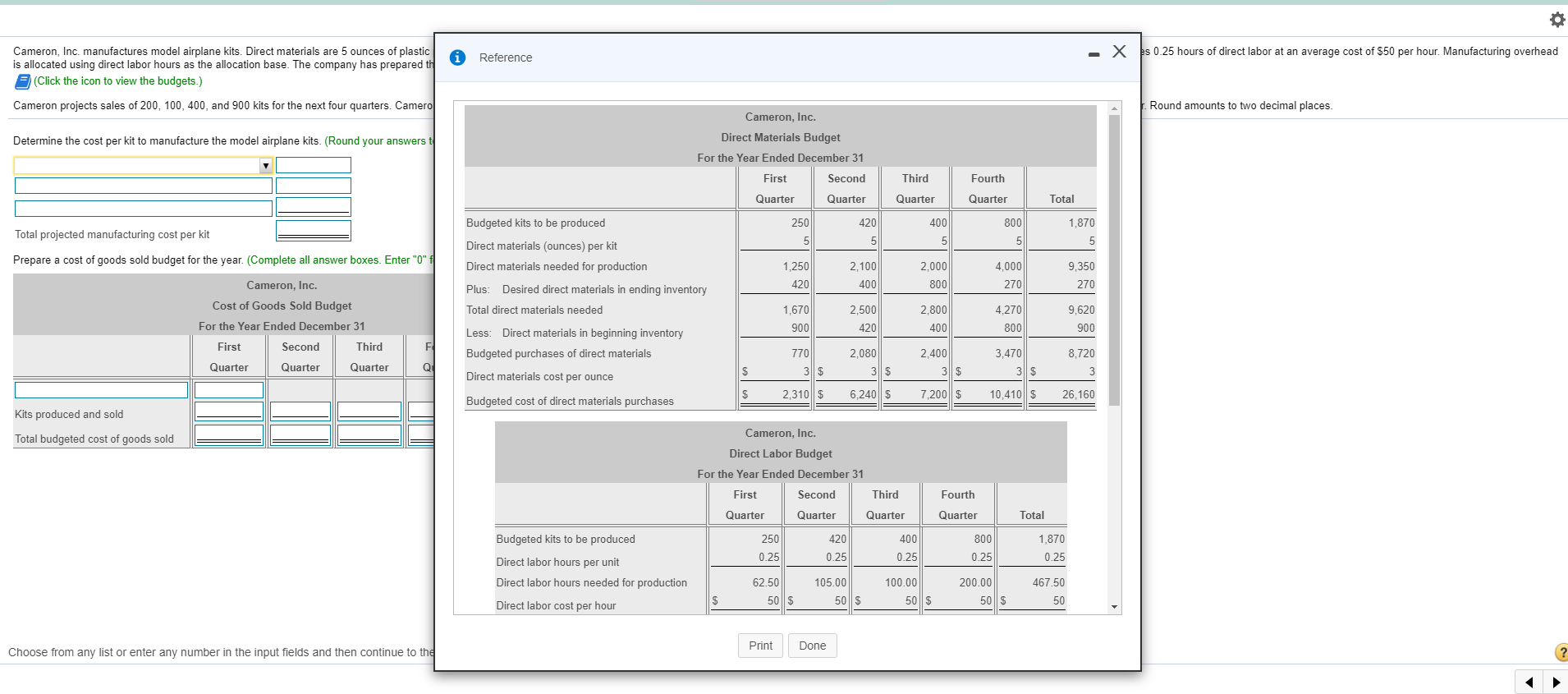Click 'Less: Direct materials in beginning inventory' label

click(575, 333)
